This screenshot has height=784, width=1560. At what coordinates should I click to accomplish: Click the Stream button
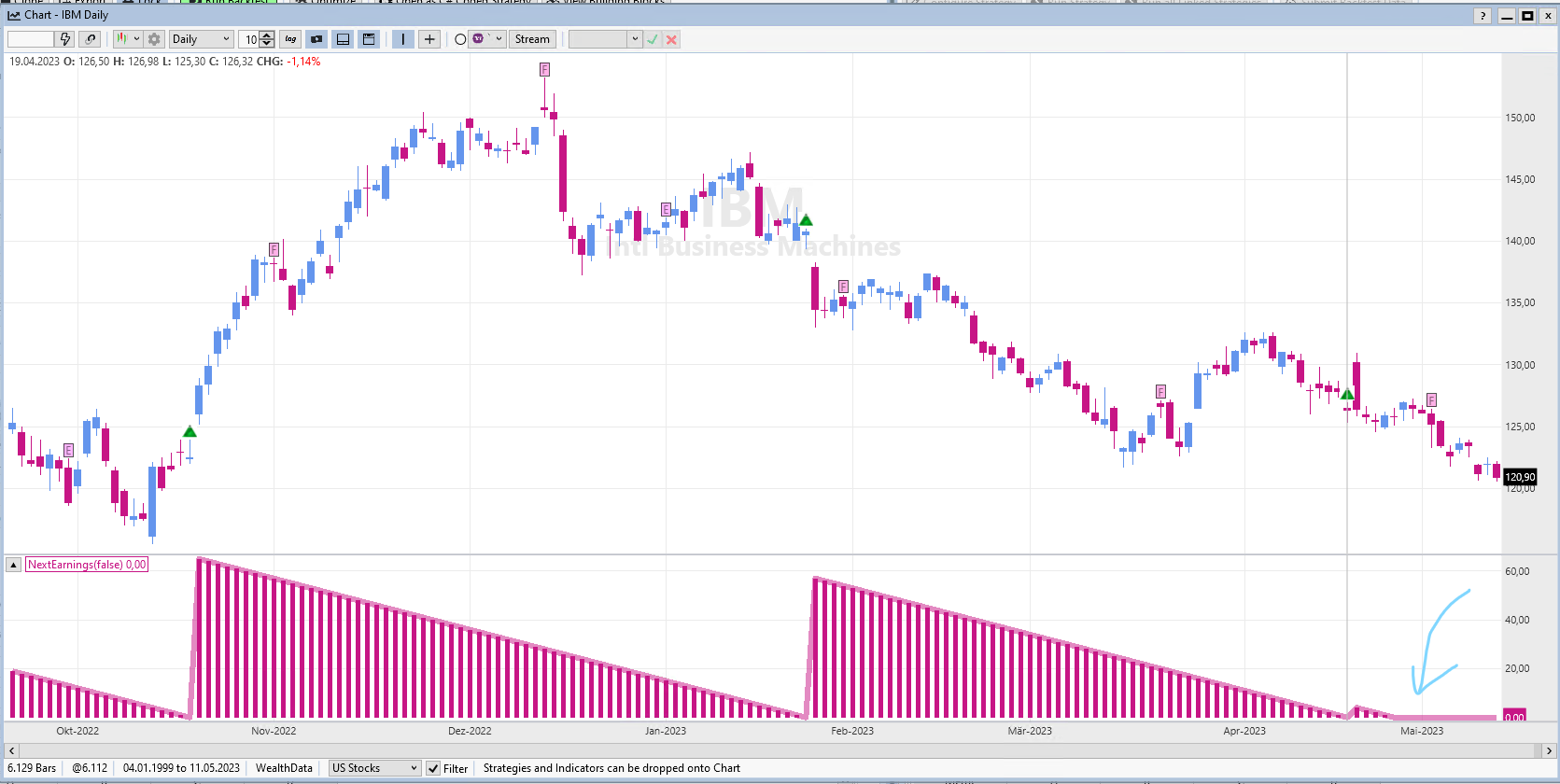click(532, 39)
